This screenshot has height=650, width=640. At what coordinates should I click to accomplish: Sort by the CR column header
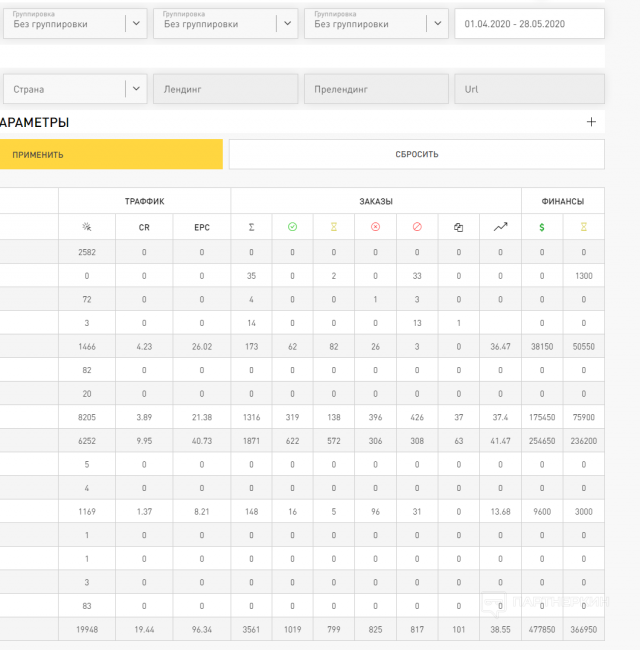(x=144, y=227)
